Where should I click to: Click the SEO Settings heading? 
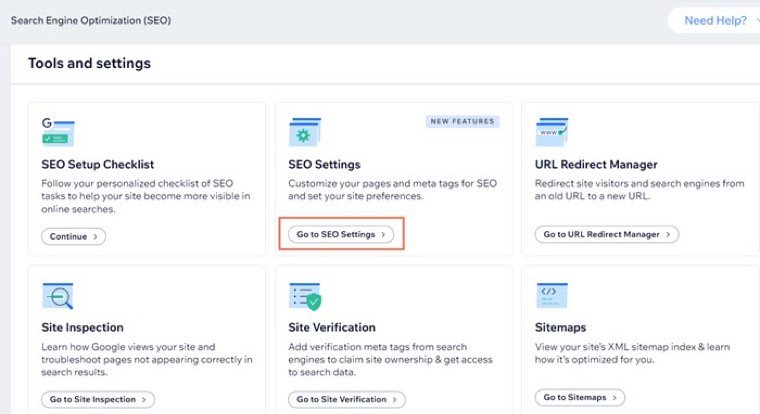(324, 164)
